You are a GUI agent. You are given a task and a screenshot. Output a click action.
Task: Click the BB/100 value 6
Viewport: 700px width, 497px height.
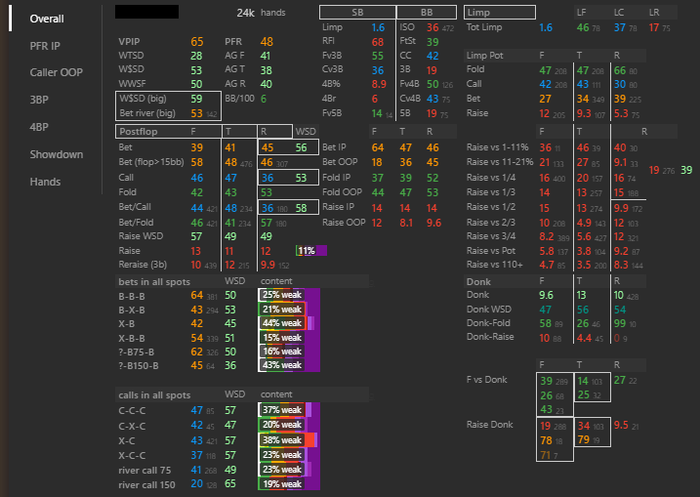(263, 99)
